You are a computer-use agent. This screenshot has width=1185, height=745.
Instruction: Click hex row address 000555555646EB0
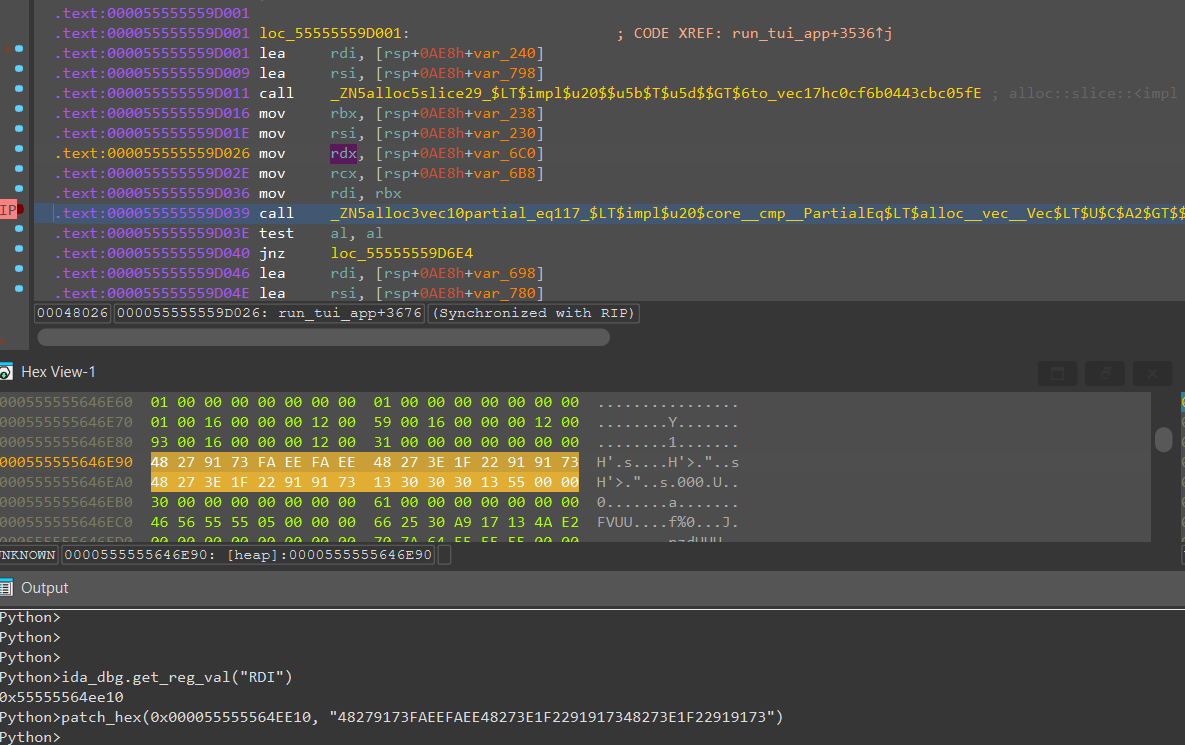click(67, 502)
